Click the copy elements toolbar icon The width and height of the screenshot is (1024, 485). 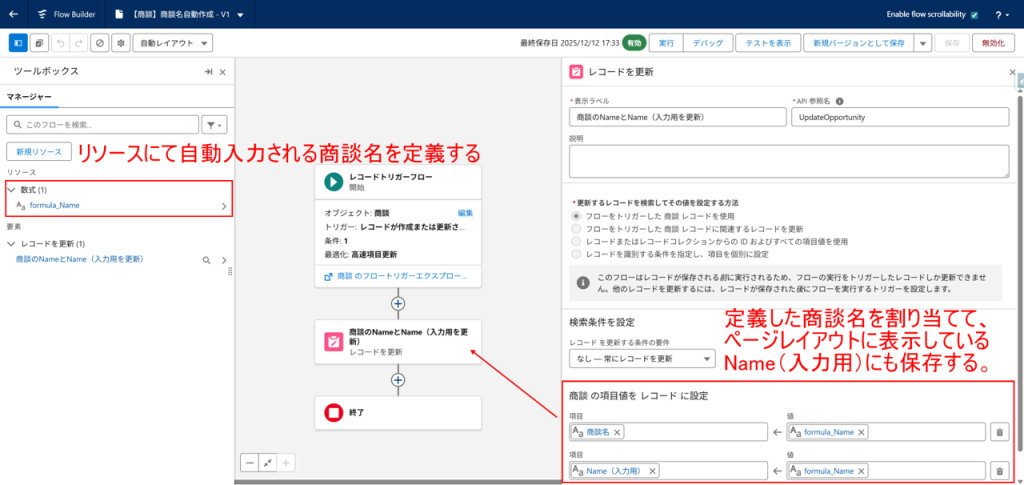(x=39, y=43)
